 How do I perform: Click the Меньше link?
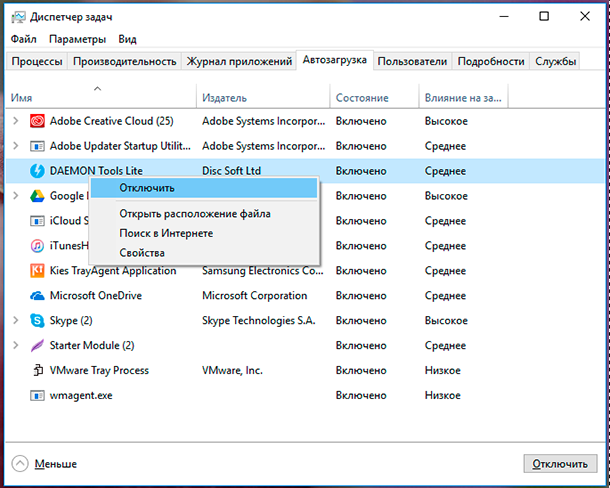pyautogui.click(x=56, y=464)
